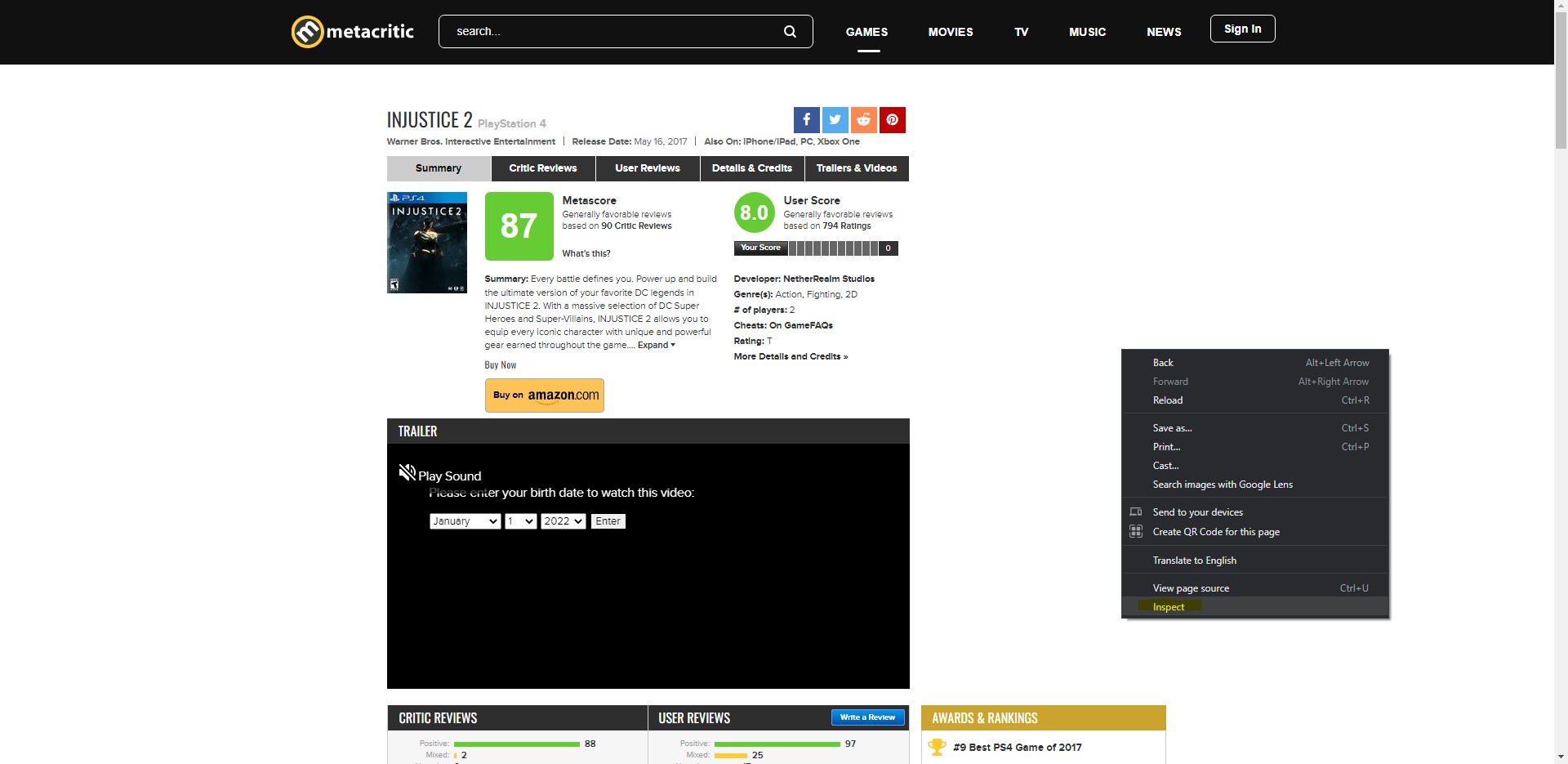Select Save as... in context menu
The width and height of the screenshot is (1568, 764).
tap(1255, 428)
